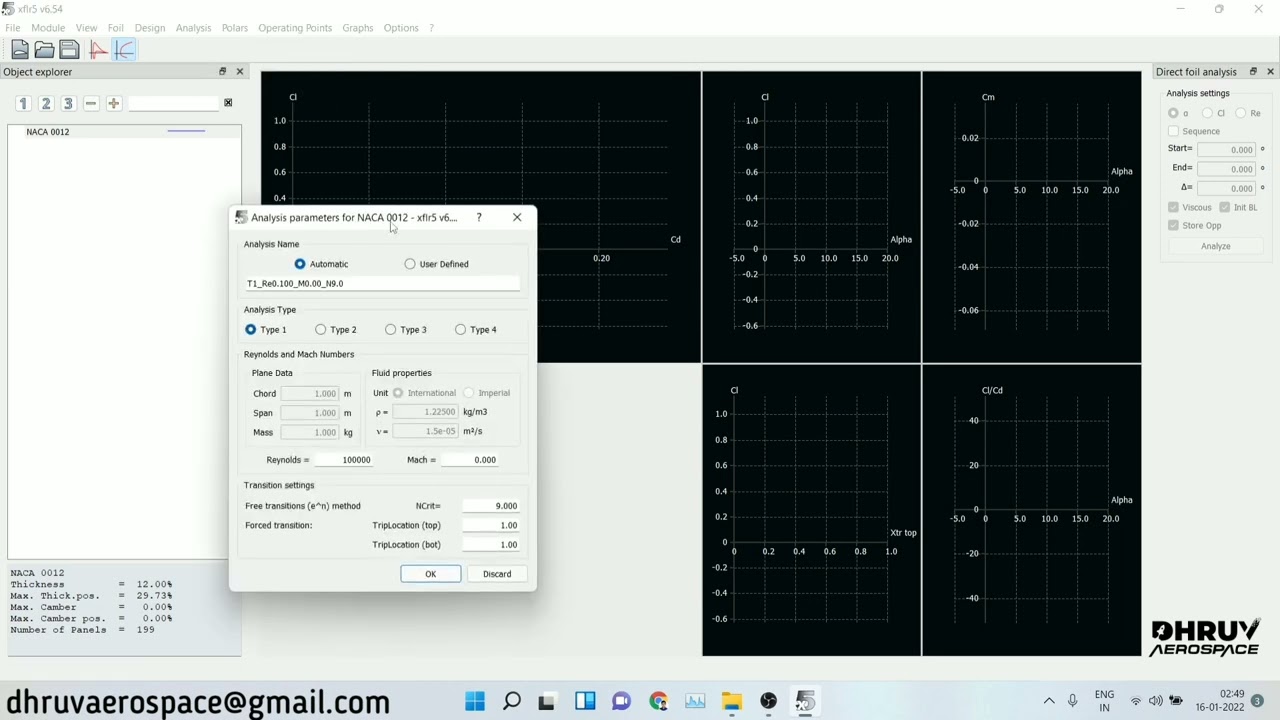1280x720 pixels.
Task: Expand tree with plus button
Action: (113, 103)
